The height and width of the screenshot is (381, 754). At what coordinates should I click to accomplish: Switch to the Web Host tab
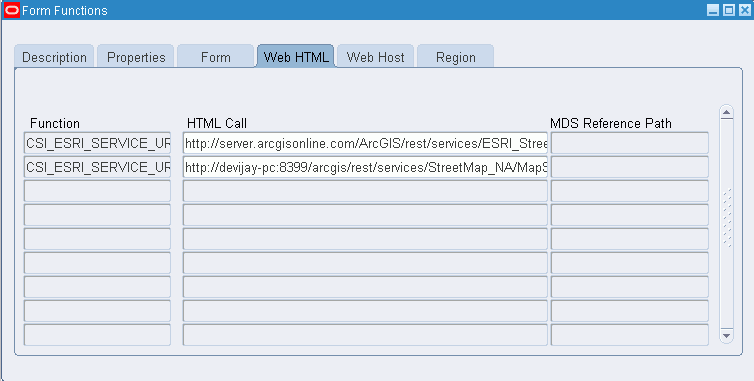coord(375,56)
